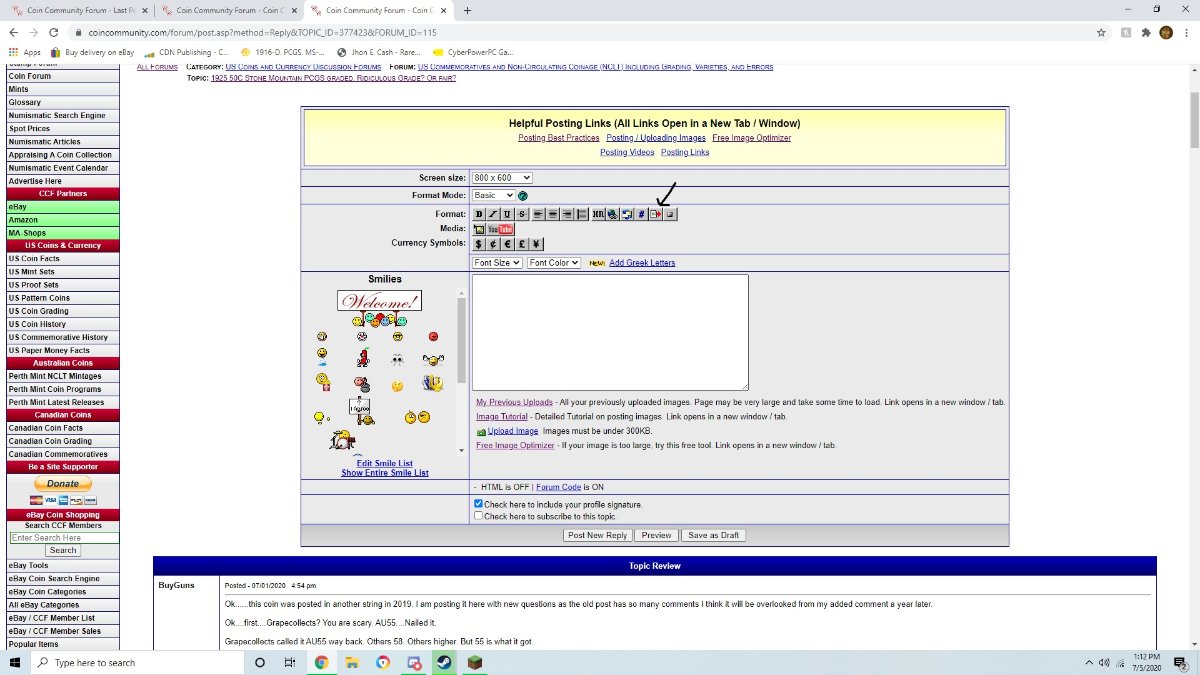Align text left using format toolbar
This screenshot has width=1200, height=675.
(538, 214)
